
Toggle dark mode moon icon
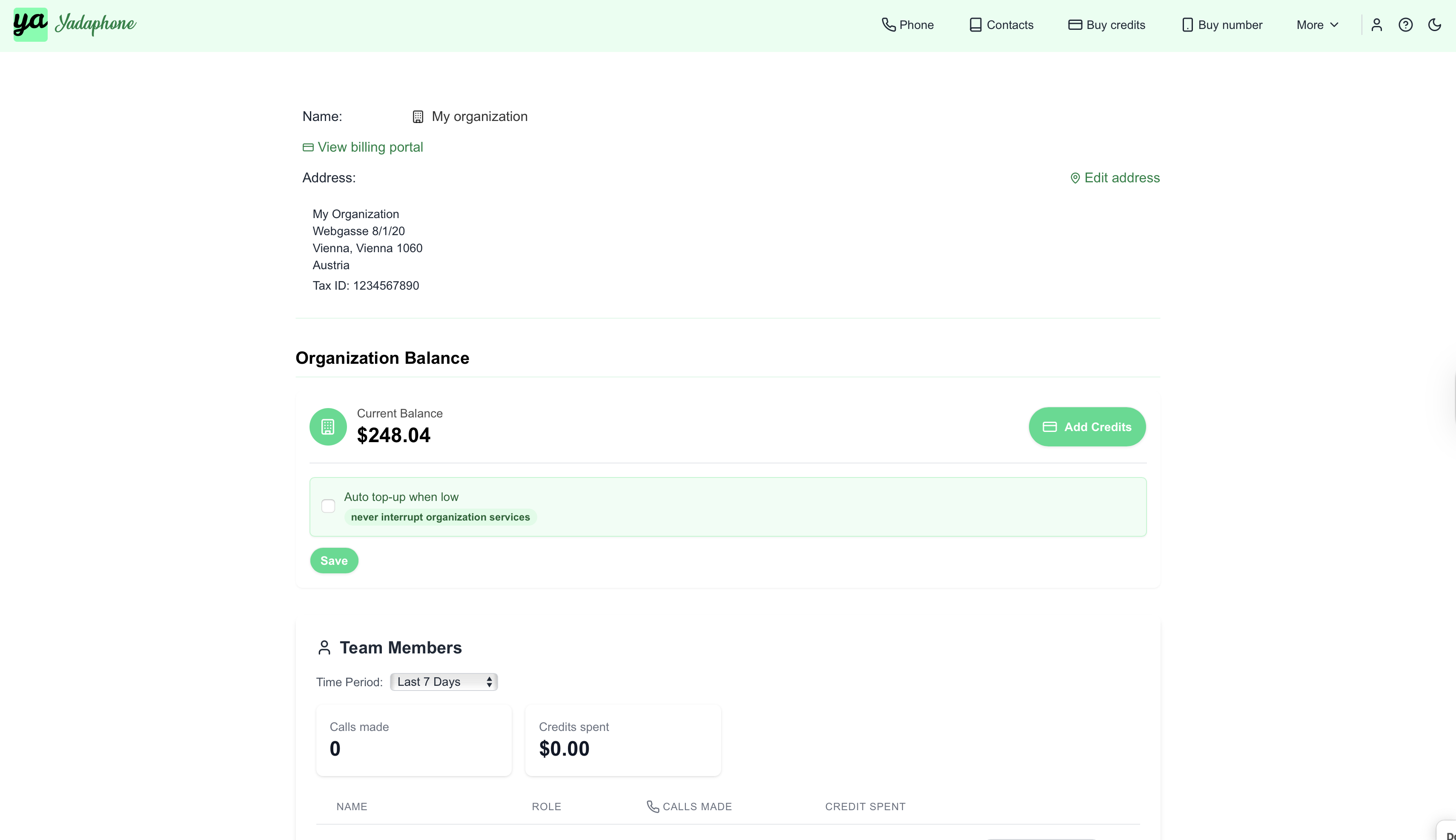tap(1434, 25)
